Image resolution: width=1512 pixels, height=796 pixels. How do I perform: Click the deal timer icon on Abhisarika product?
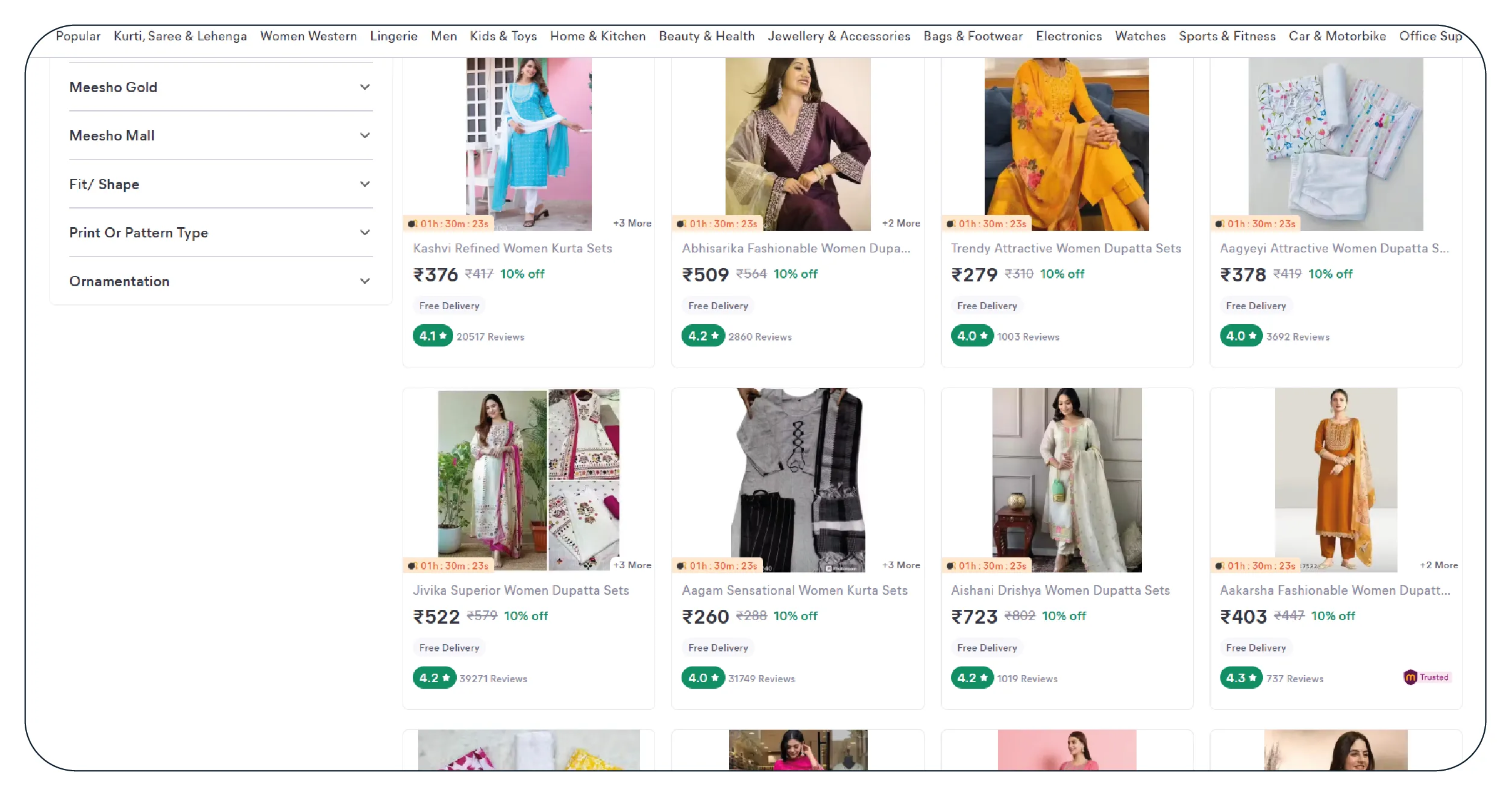(x=681, y=224)
